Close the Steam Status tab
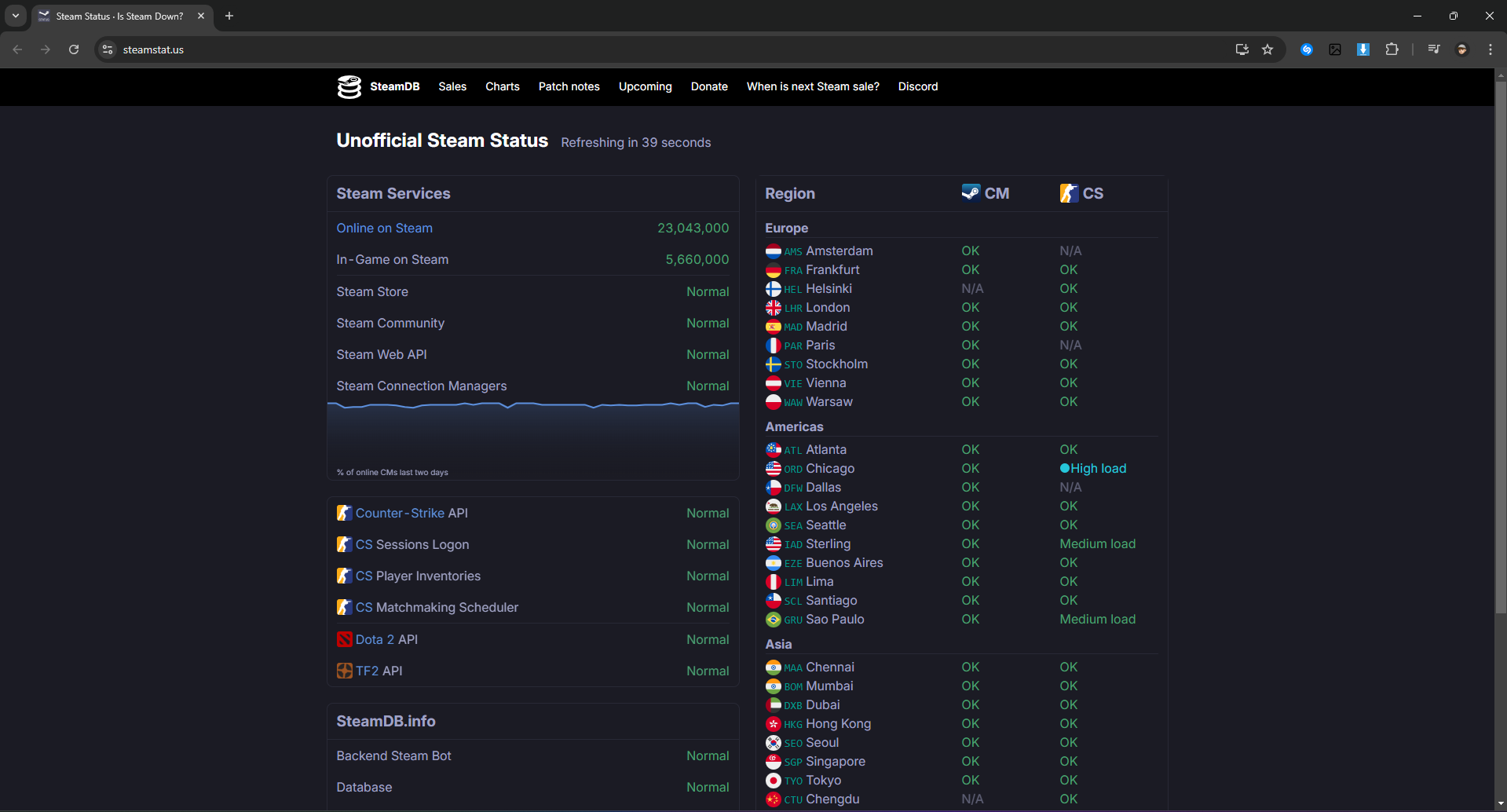The image size is (1507, 812). (x=201, y=16)
